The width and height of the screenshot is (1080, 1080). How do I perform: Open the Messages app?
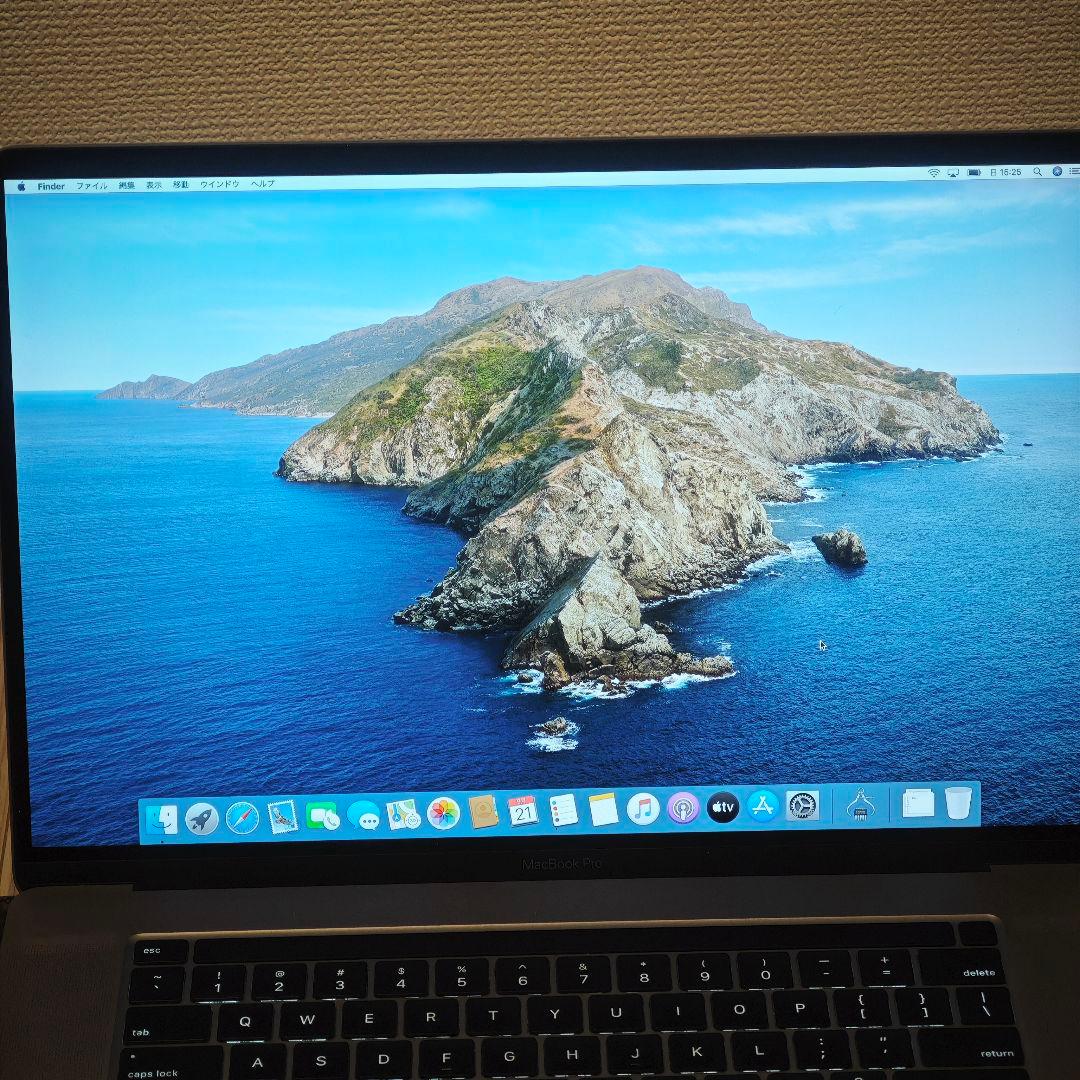point(366,815)
